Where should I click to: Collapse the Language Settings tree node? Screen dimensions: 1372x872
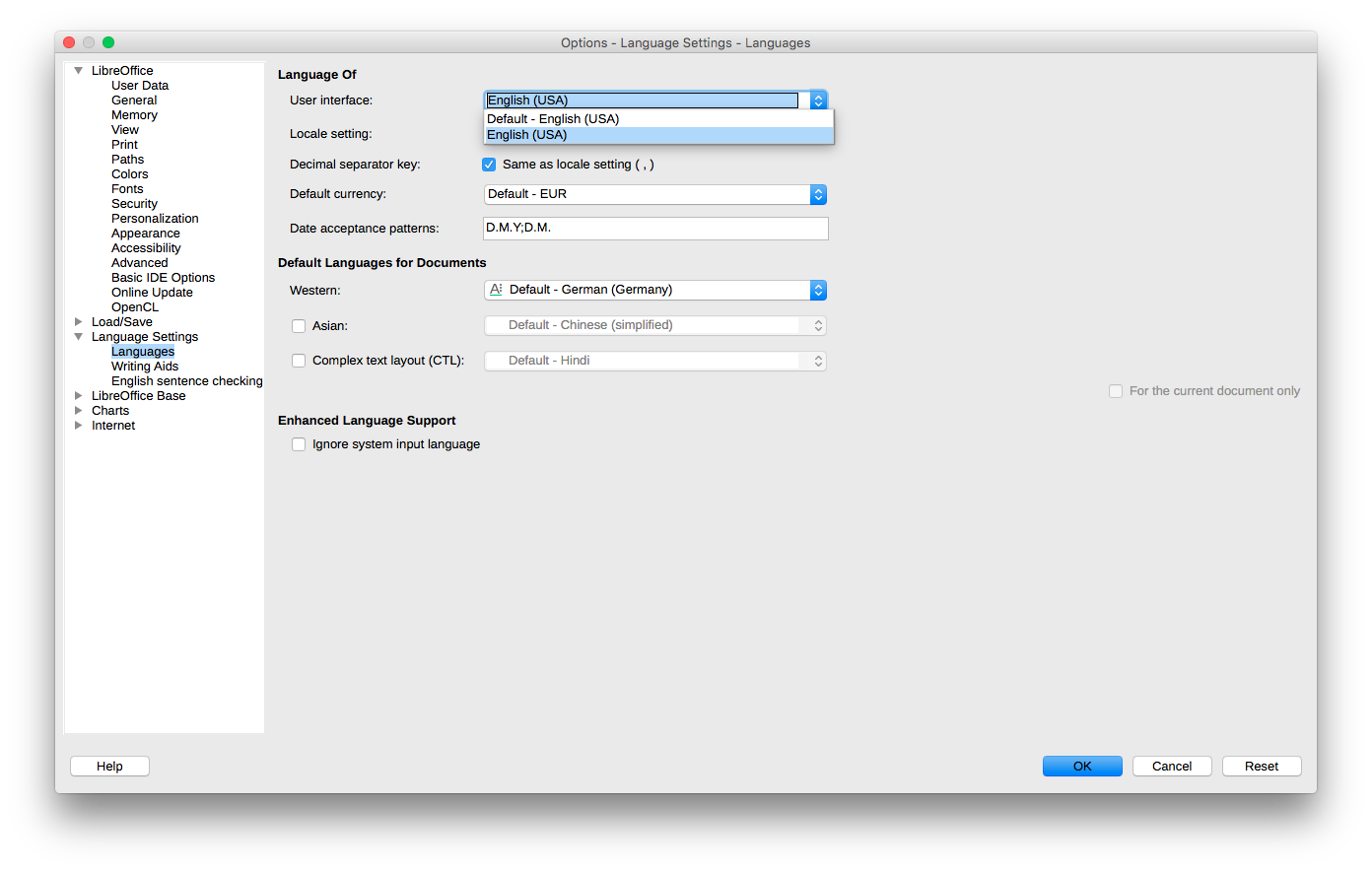coord(79,337)
